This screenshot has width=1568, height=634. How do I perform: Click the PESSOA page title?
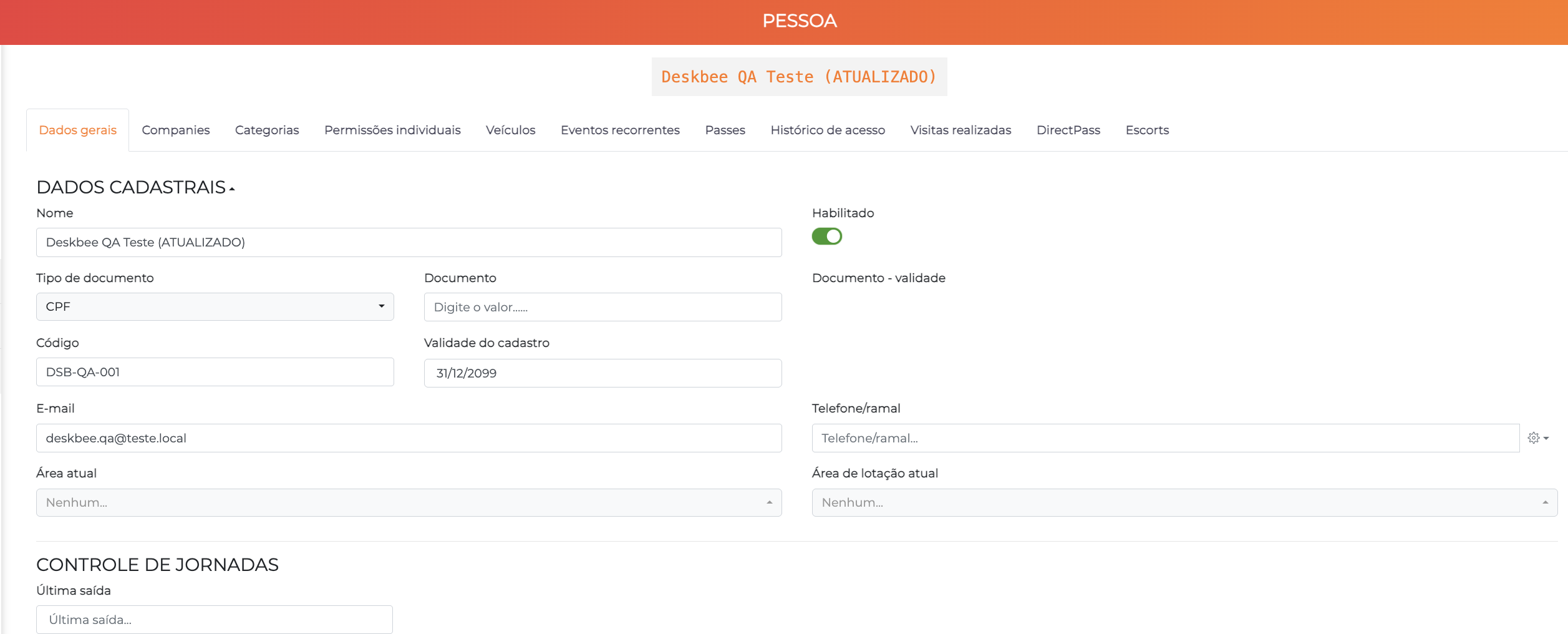tap(800, 21)
